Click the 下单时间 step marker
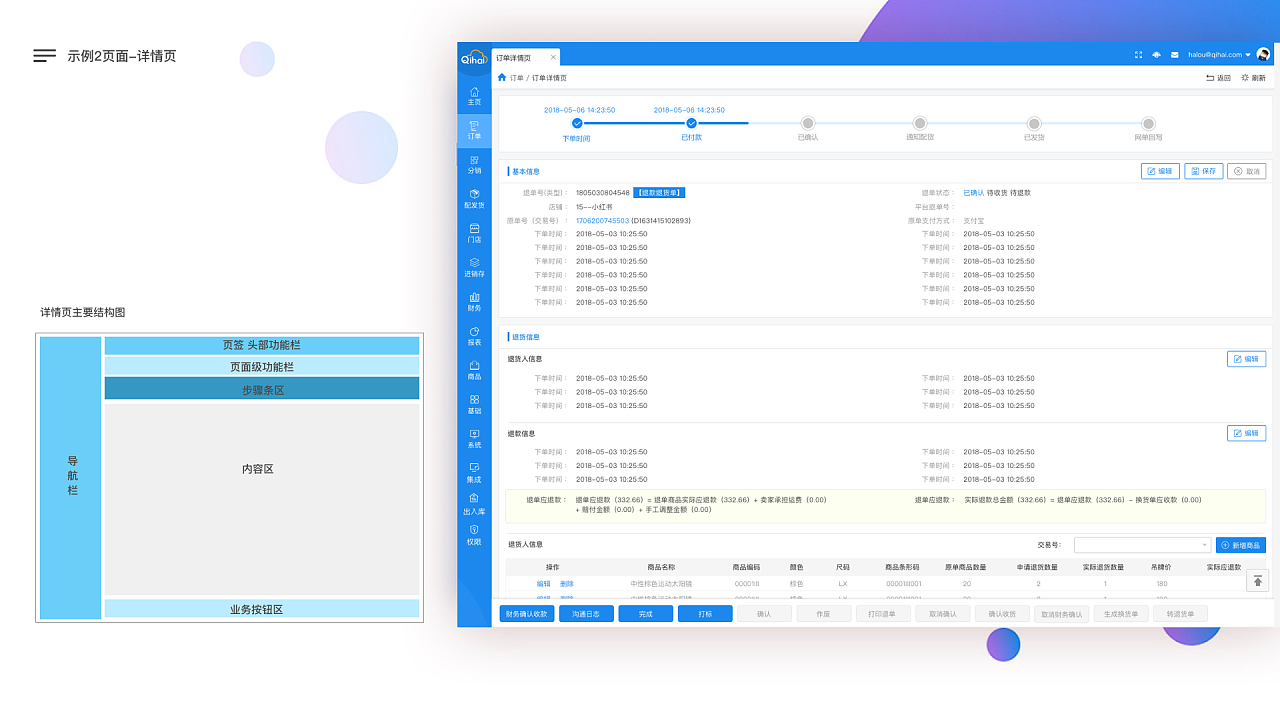Image resolution: width=1280 pixels, height=720 pixels. [x=577, y=123]
